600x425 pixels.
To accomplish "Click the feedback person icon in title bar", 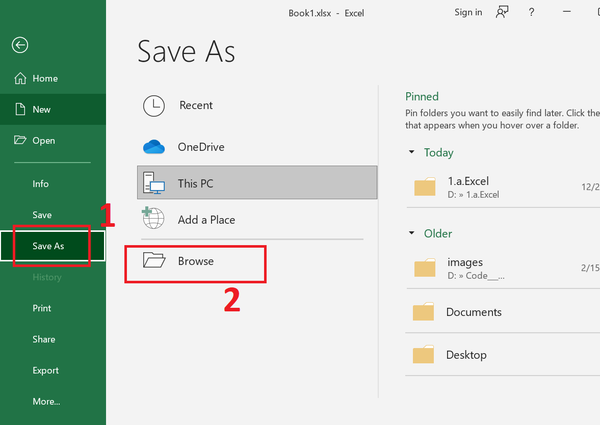I will pyautogui.click(x=502, y=12).
